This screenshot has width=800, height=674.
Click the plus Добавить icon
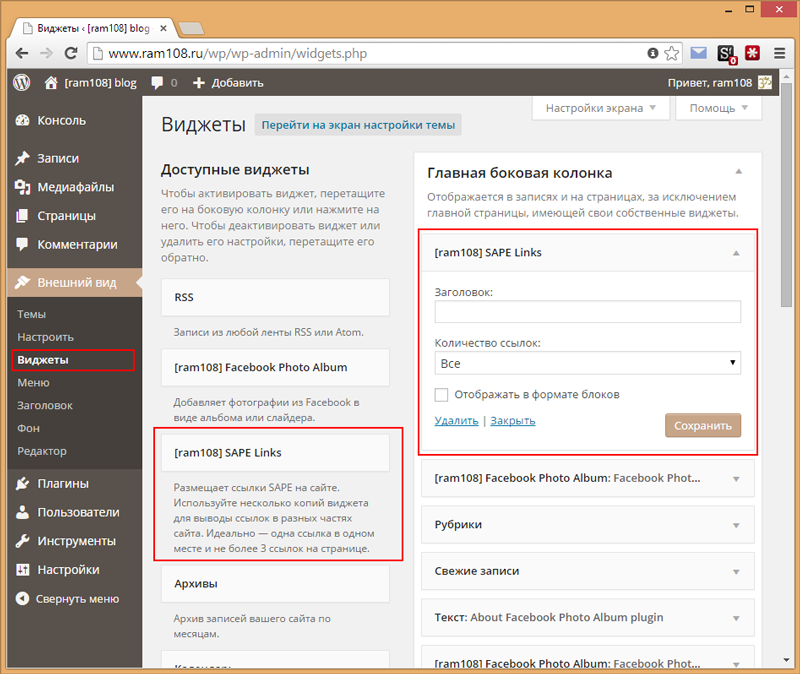[198, 83]
